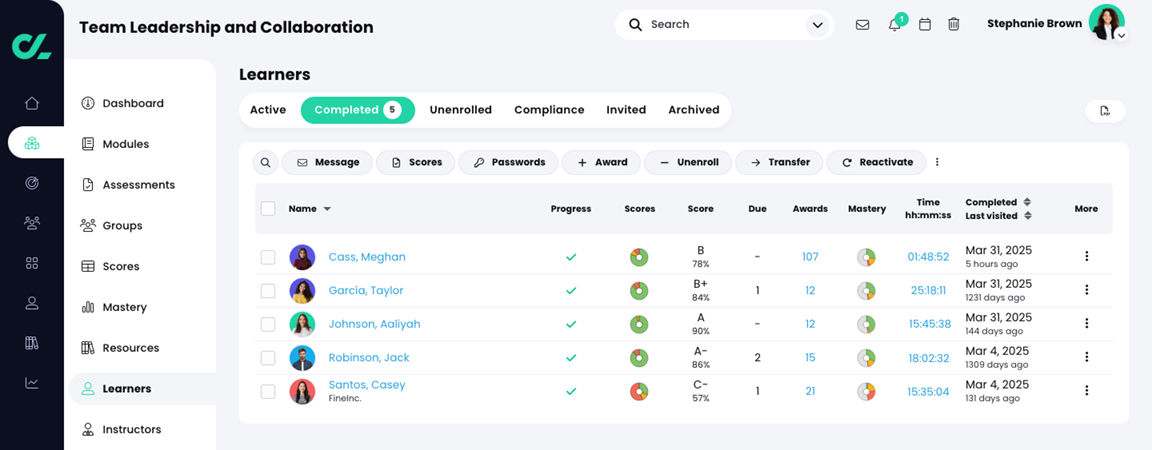Click the trash bin icon in header
The width and height of the screenshot is (1152, 450).
click(x=954, y=25)
